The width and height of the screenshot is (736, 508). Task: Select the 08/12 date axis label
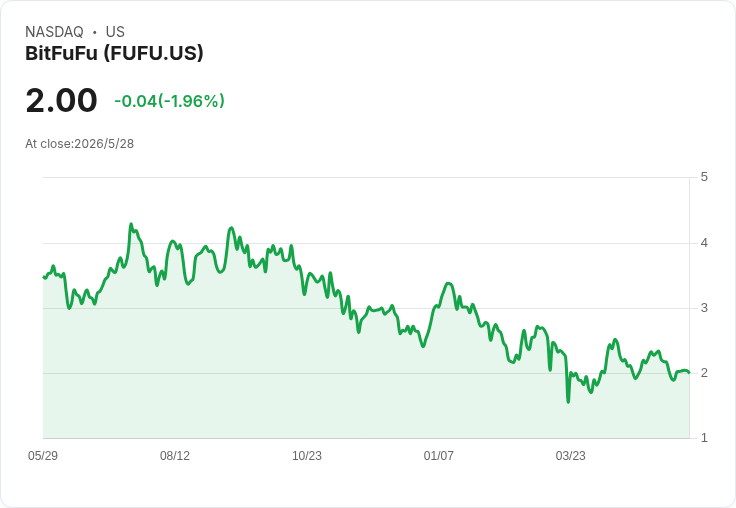pos(175,456)
